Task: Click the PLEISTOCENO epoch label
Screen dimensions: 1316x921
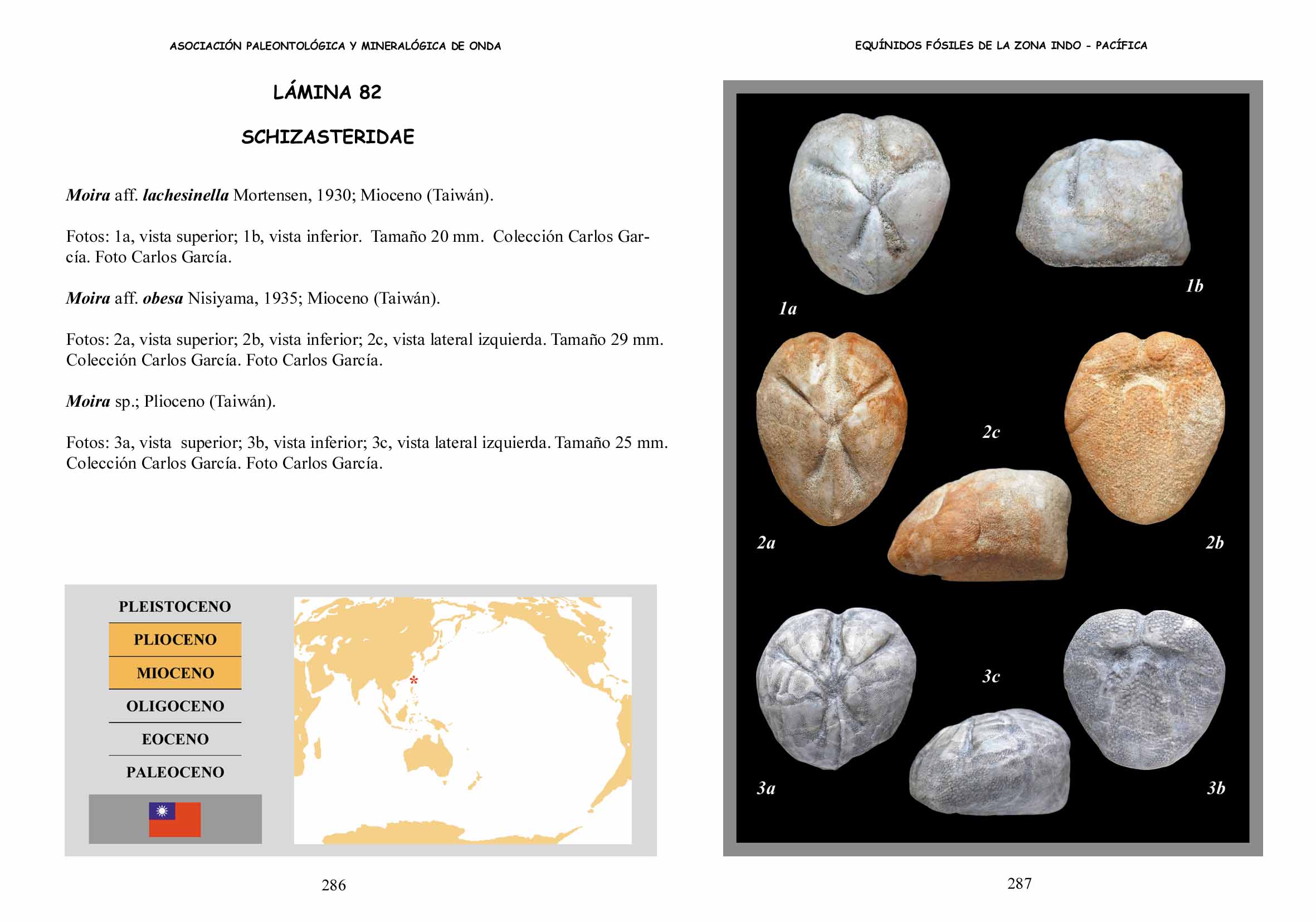Action: click(175, 606)
